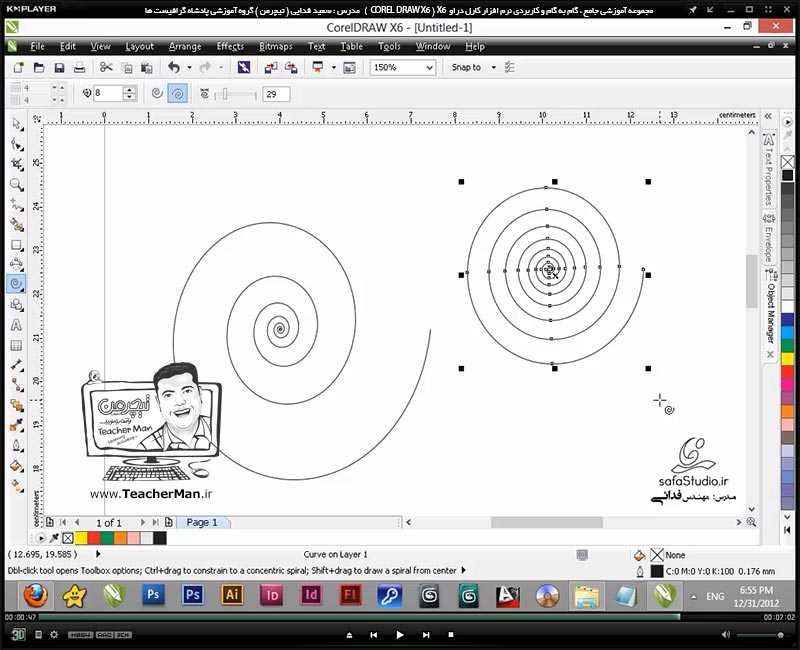The image size is (800, 650).
Task: Pick the yellow swatch in document palette
Action: (81, 538)
